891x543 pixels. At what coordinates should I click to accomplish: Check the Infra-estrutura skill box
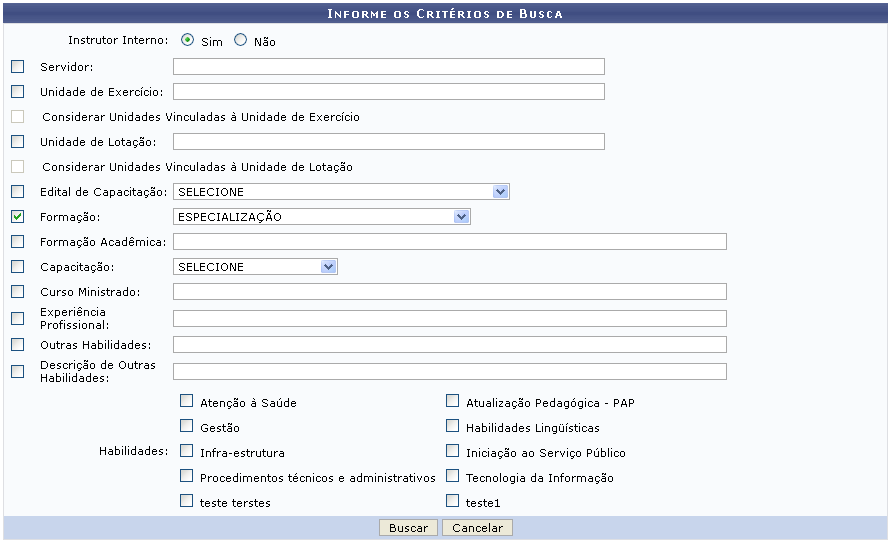pyautogui.click(x=186, y=452)
